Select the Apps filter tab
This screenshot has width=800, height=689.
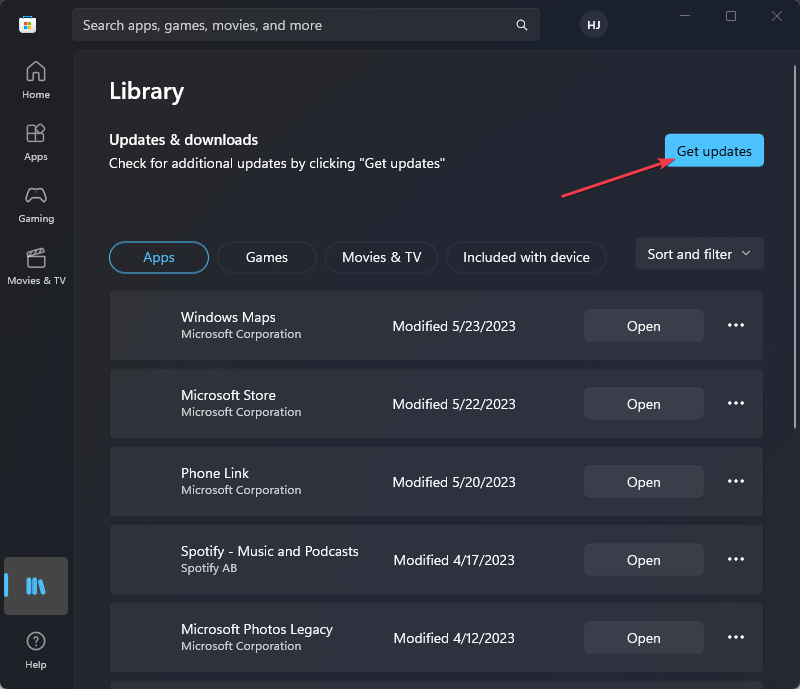coord(159,257)
